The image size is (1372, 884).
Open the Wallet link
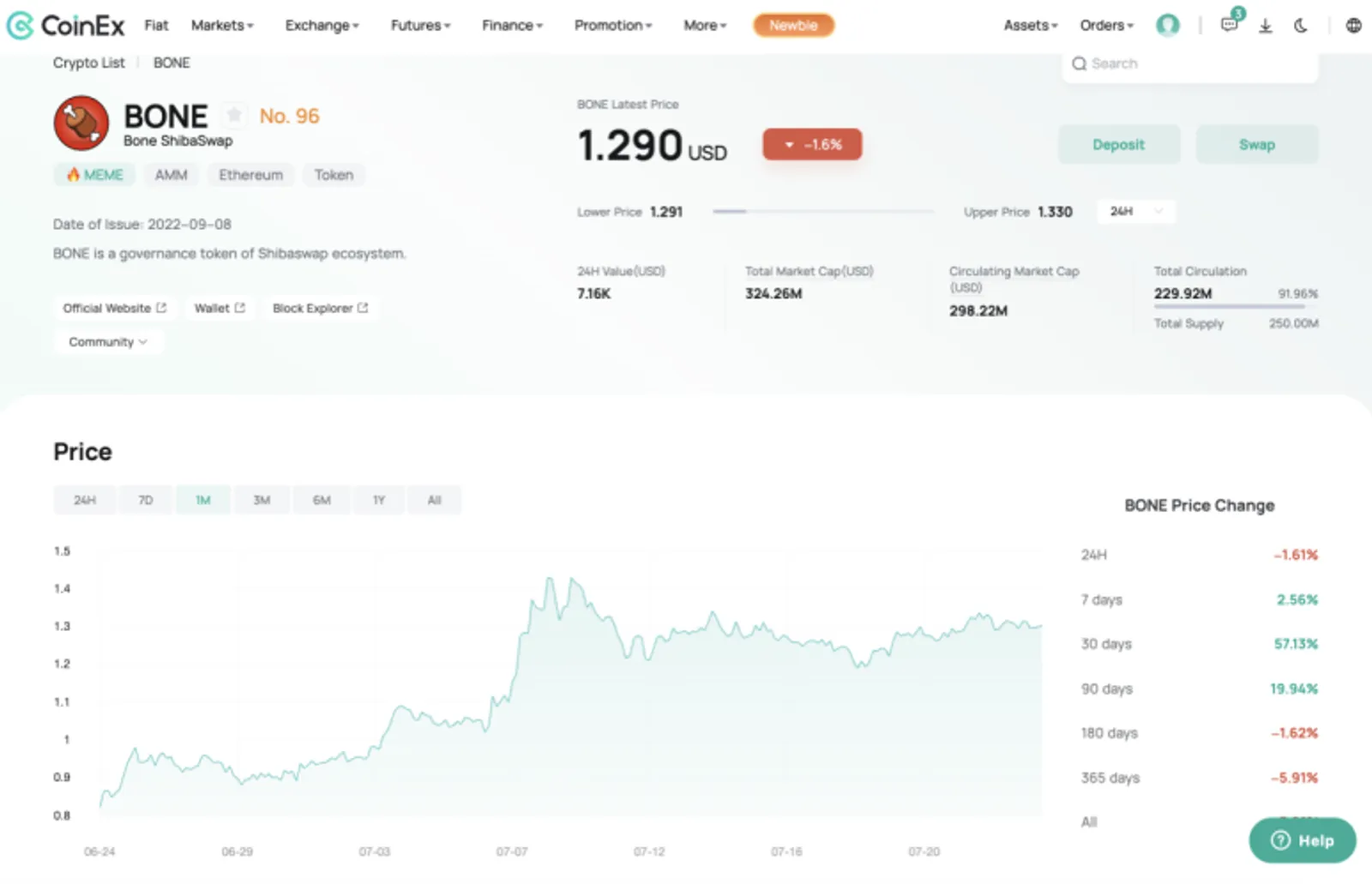[x=220, y=308]
